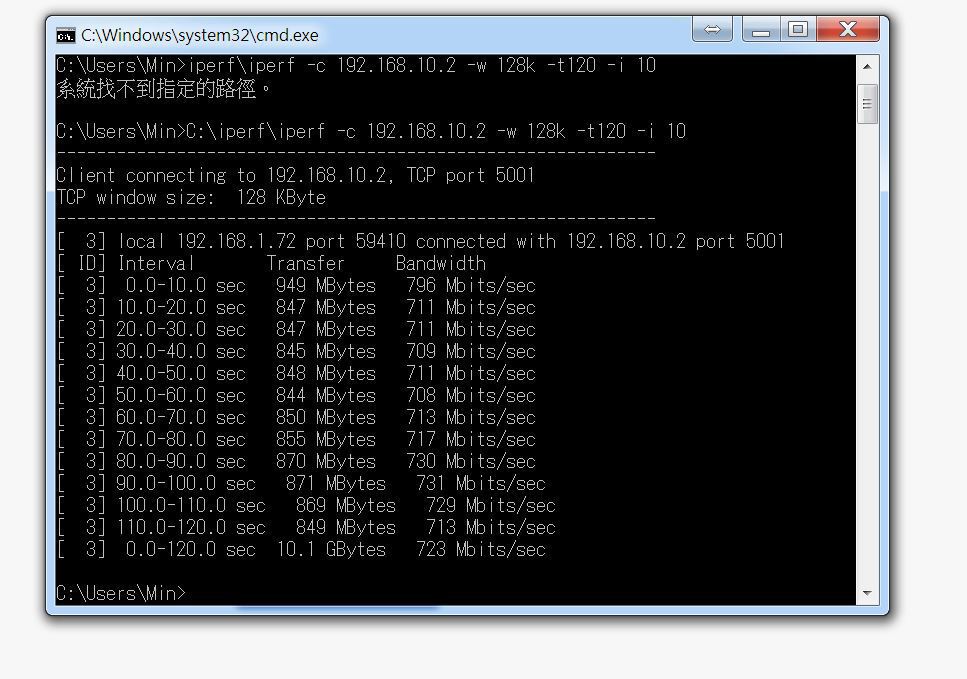Maximize the cmd.exe window
This screenshot has height=679, width=967.
pyautogui.click(x=797, y=29)
